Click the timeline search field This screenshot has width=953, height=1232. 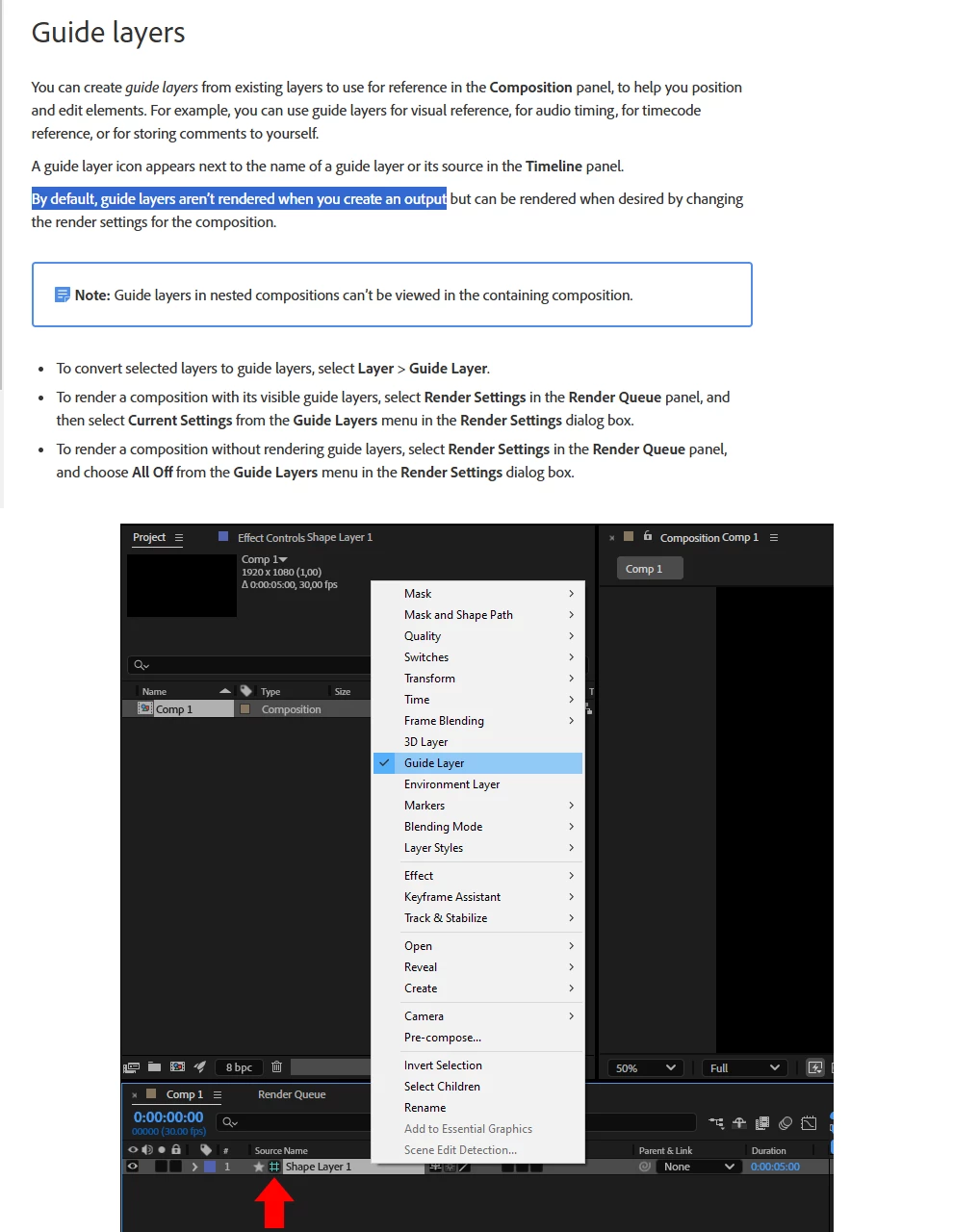(295, 1122)
